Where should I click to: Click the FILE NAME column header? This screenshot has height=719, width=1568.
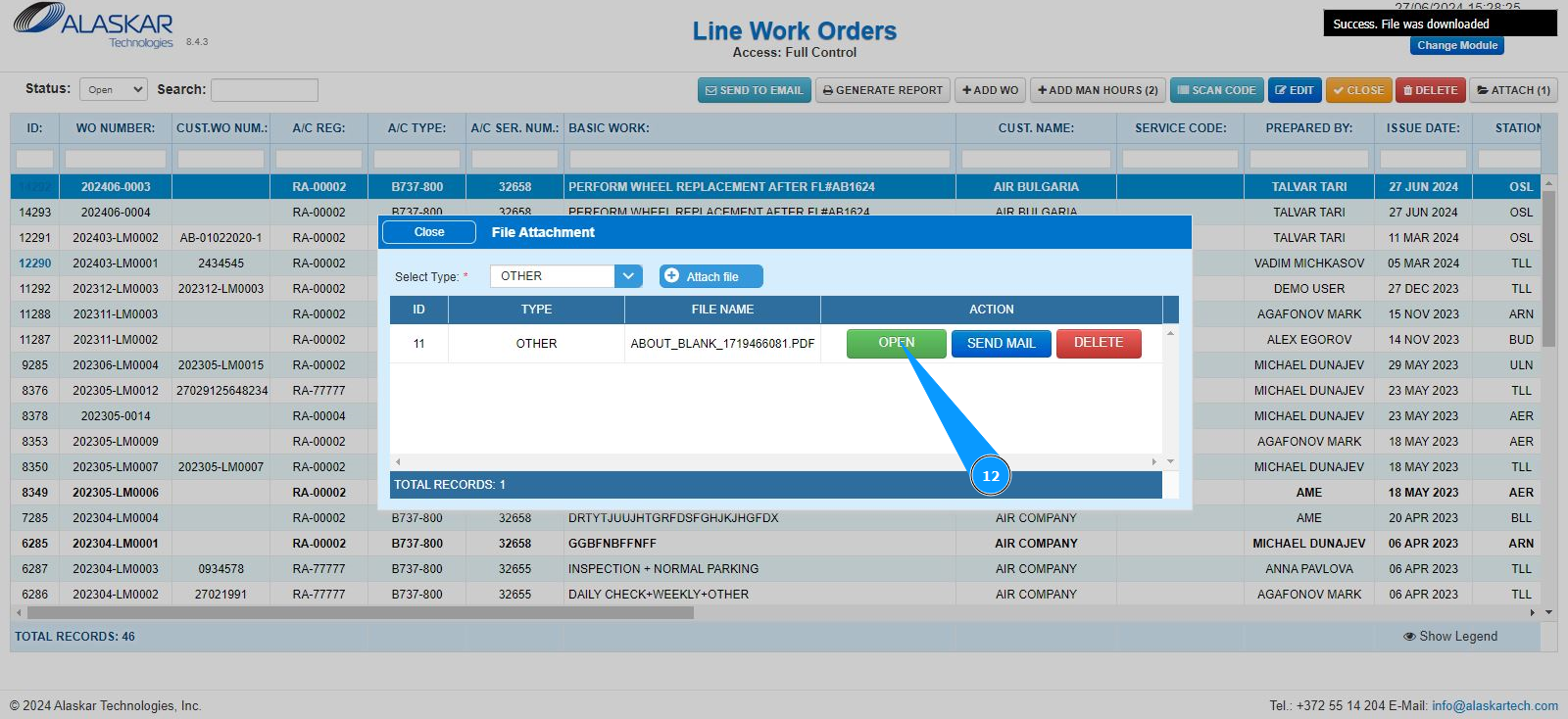click(x=722, y=310)
